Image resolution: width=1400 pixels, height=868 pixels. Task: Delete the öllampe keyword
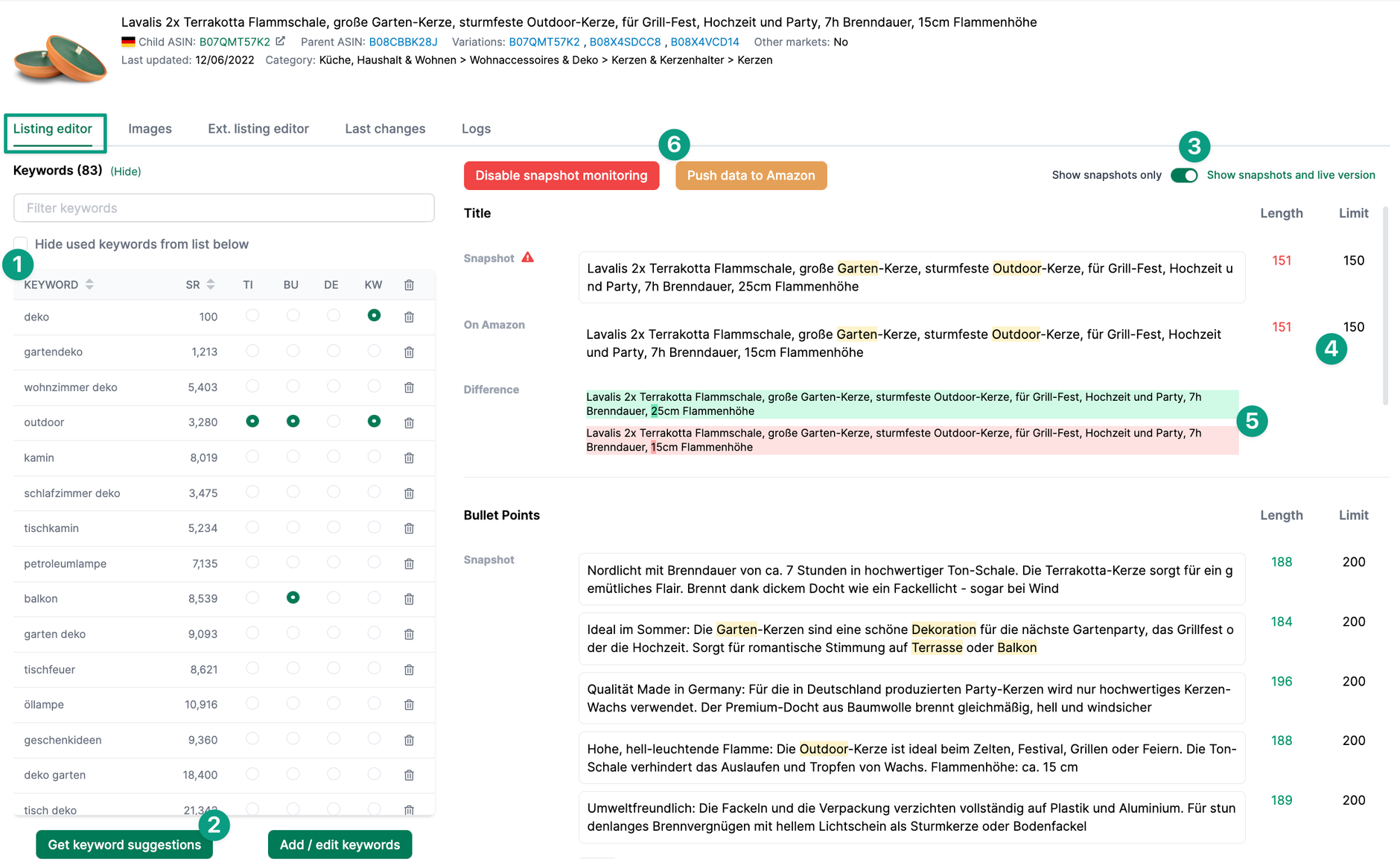click(x=409, y=705)
